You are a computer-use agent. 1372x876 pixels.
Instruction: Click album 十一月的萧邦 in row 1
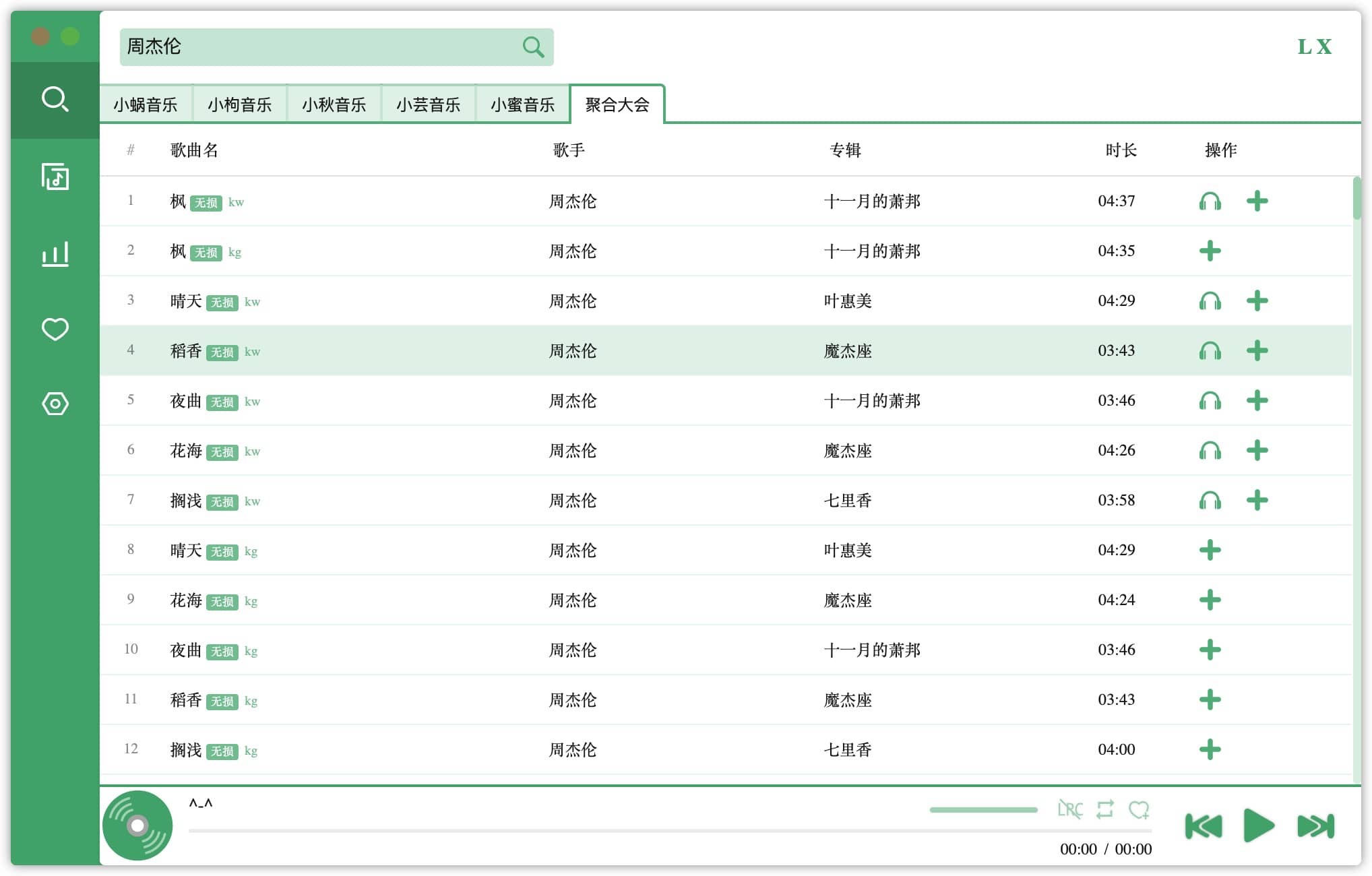click(x=872, y=201)
